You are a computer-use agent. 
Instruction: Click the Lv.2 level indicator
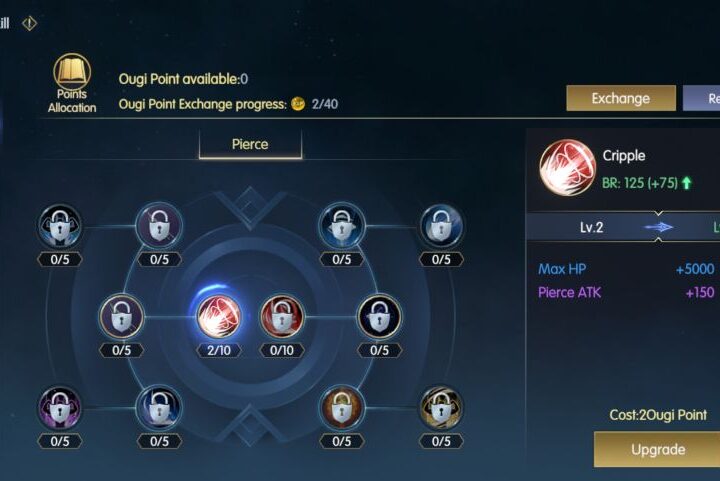(591, 227)
